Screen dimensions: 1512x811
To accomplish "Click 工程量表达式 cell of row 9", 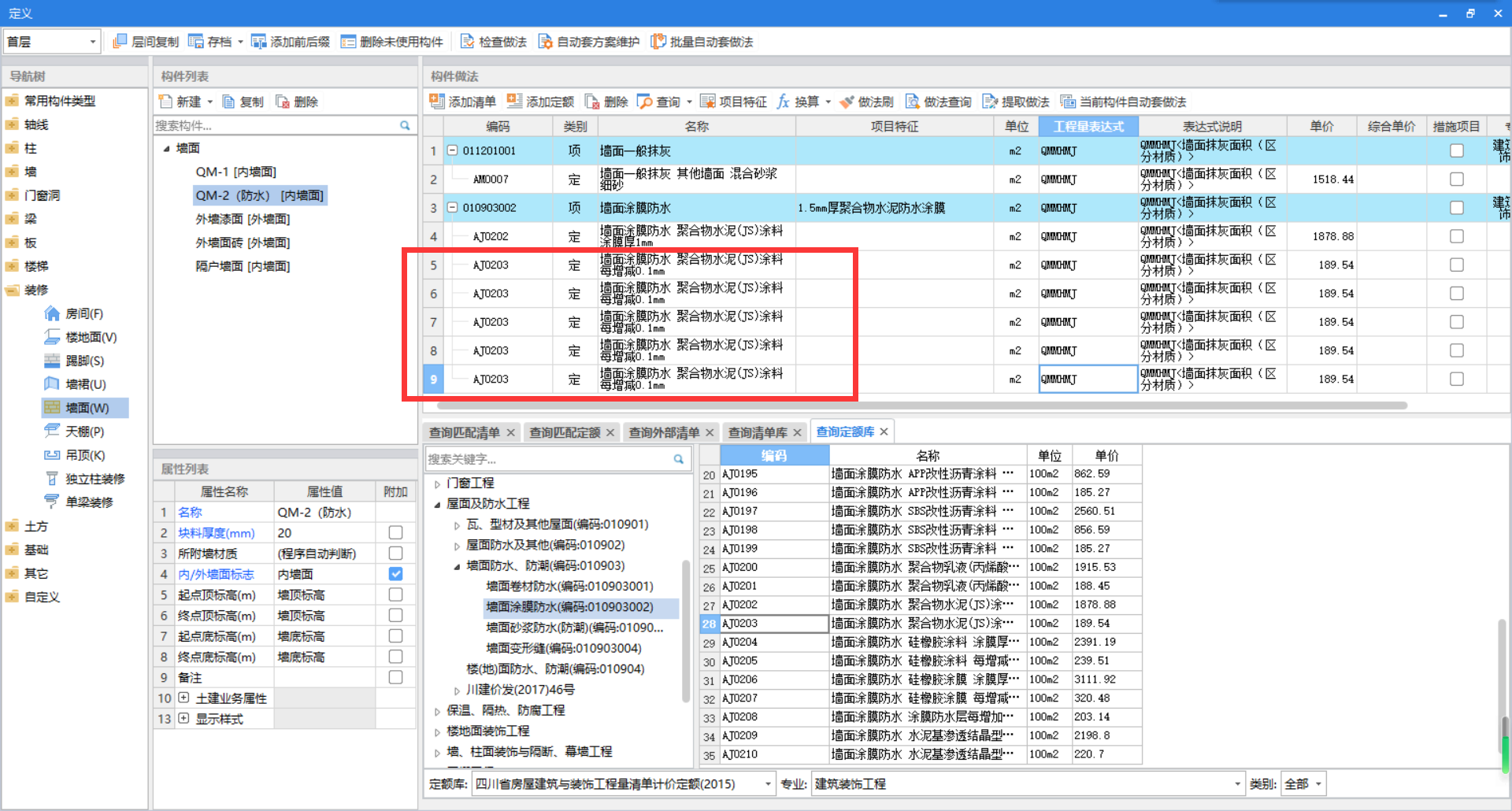I will coord(1088,379).
